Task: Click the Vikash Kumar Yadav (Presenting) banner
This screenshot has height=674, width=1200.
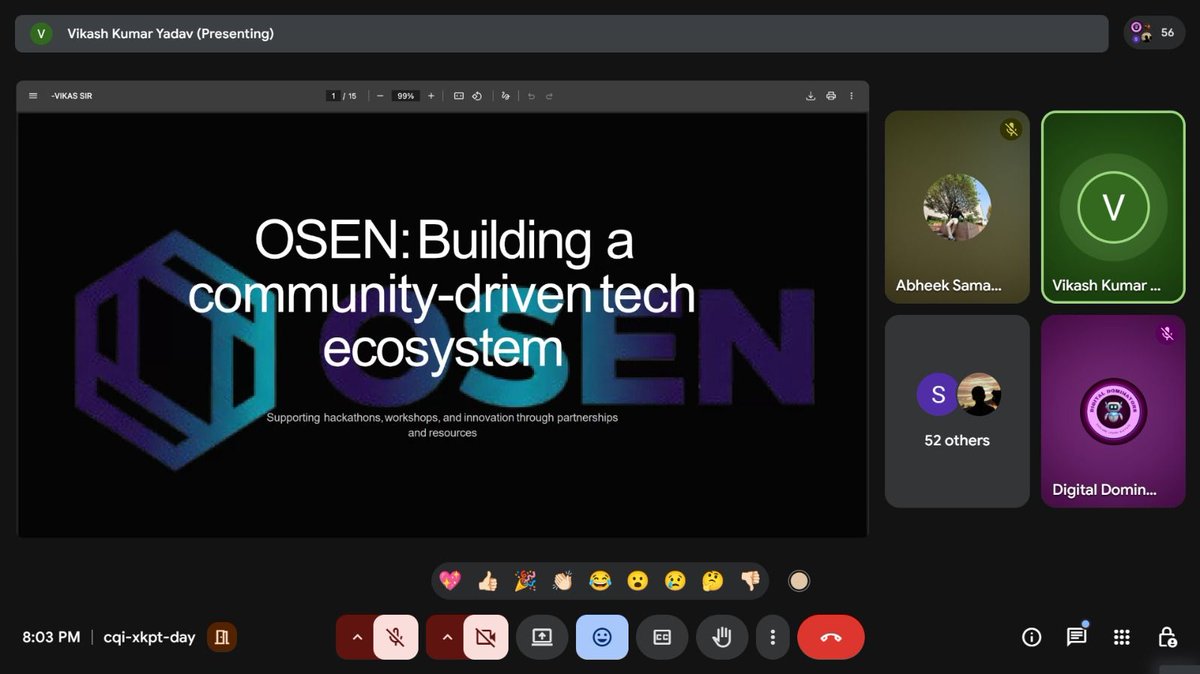Action: [x=562, y=33]
